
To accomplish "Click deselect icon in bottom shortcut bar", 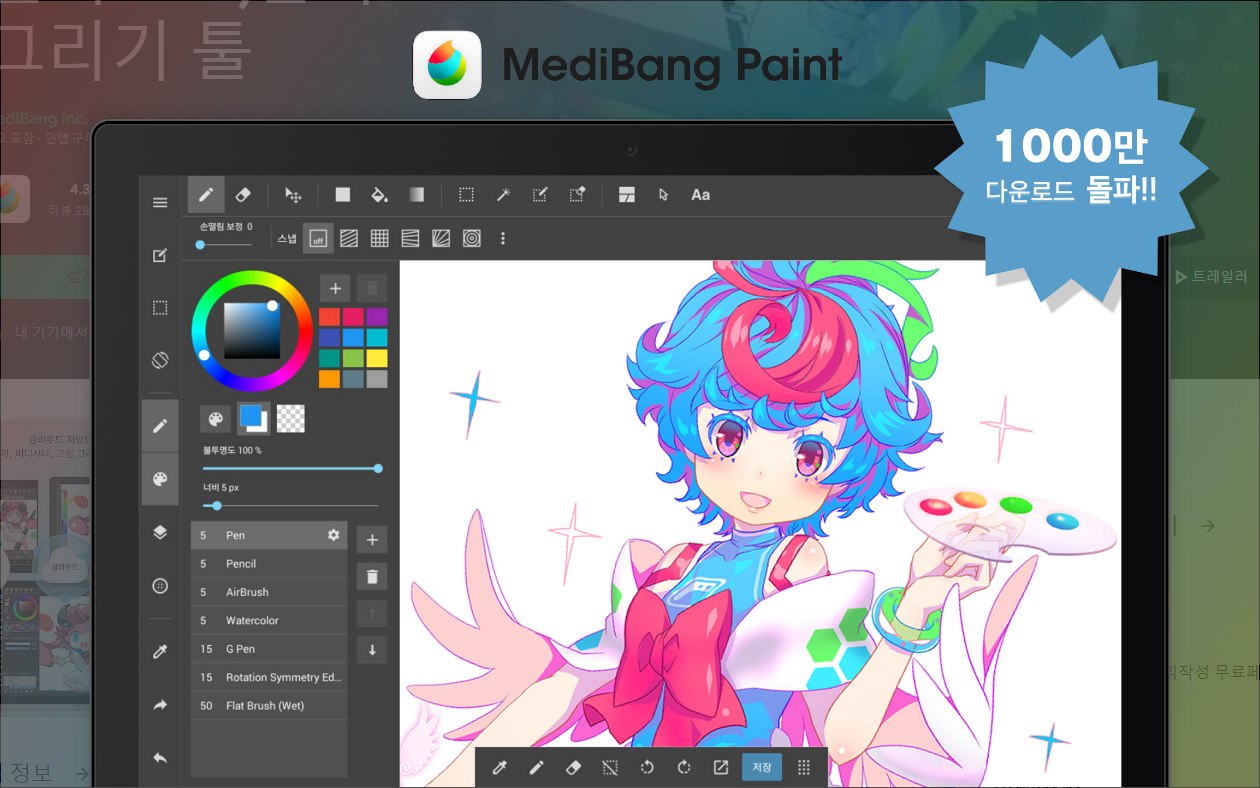I will (610, 767).
